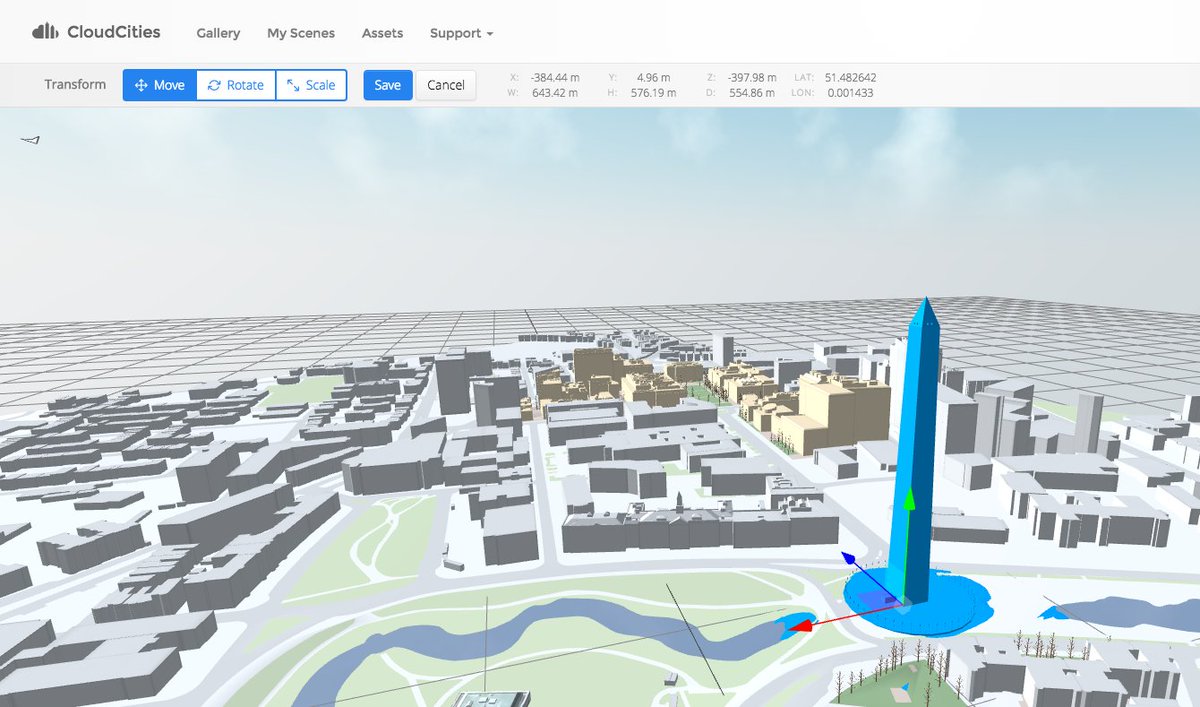Open the Assets section
Screen dimensions: 1200x707
click(x=382, y=33)
